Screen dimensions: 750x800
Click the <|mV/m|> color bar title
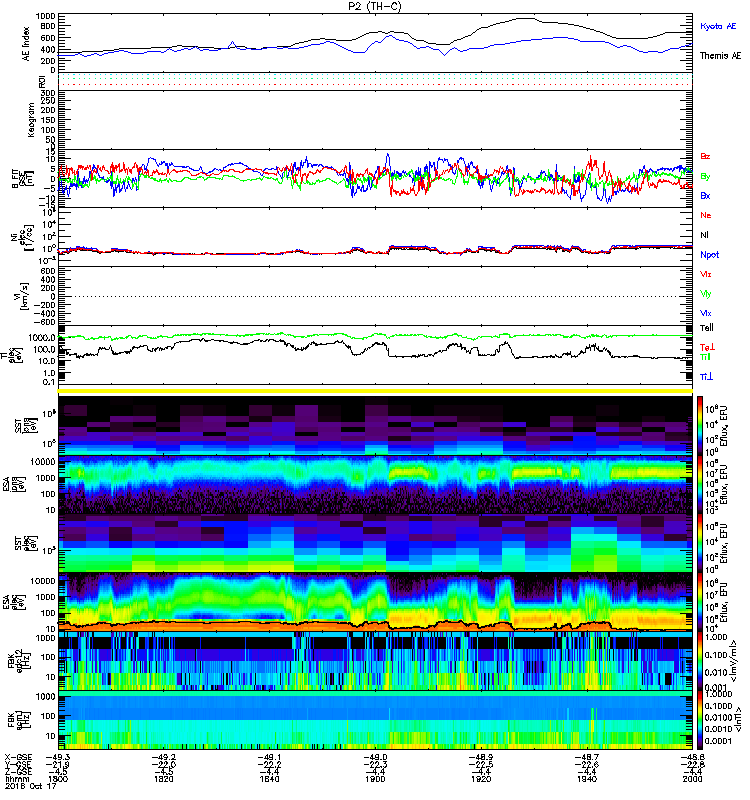pos(734,661)
